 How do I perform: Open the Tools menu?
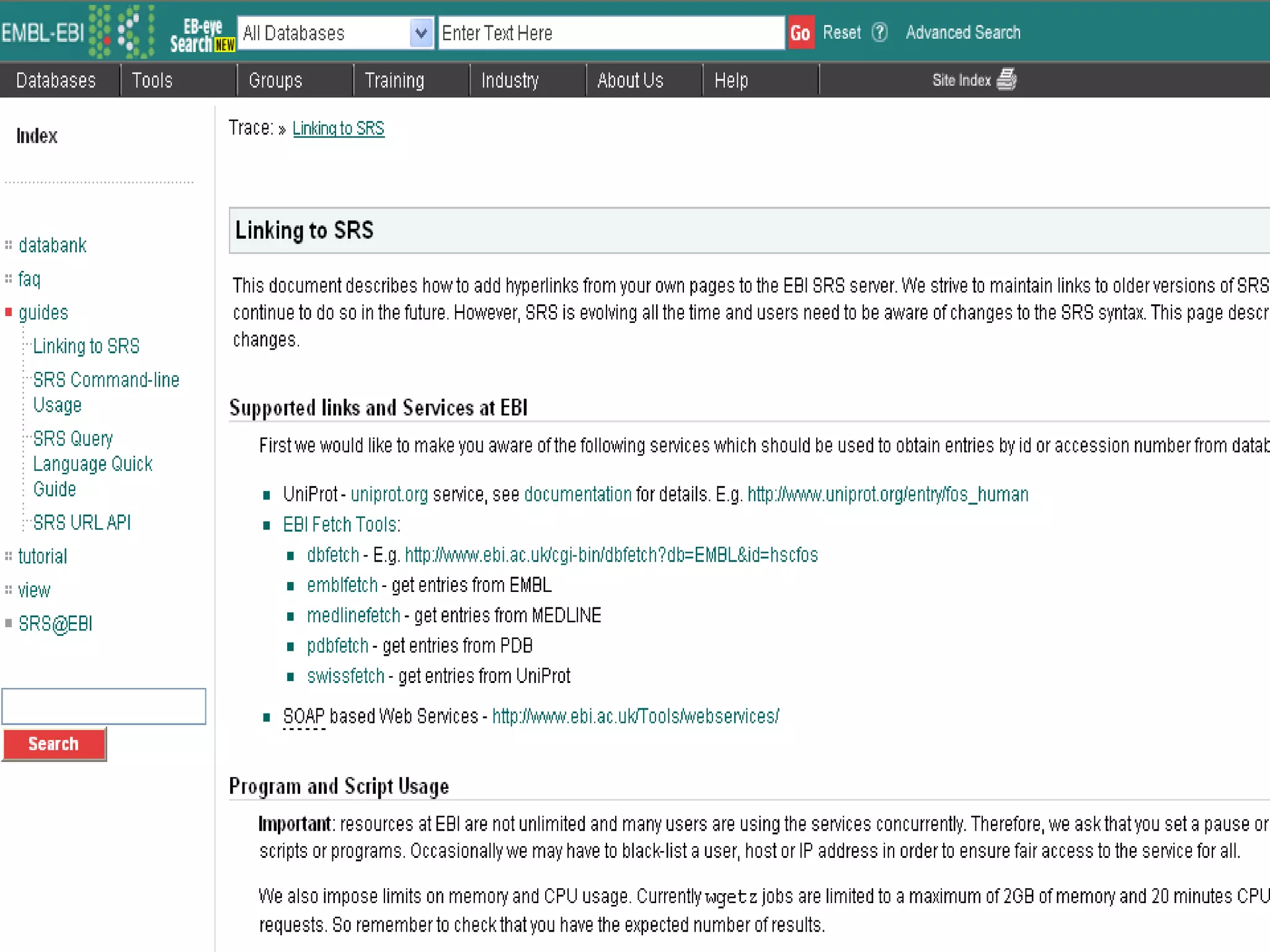[x=152, y=81]
